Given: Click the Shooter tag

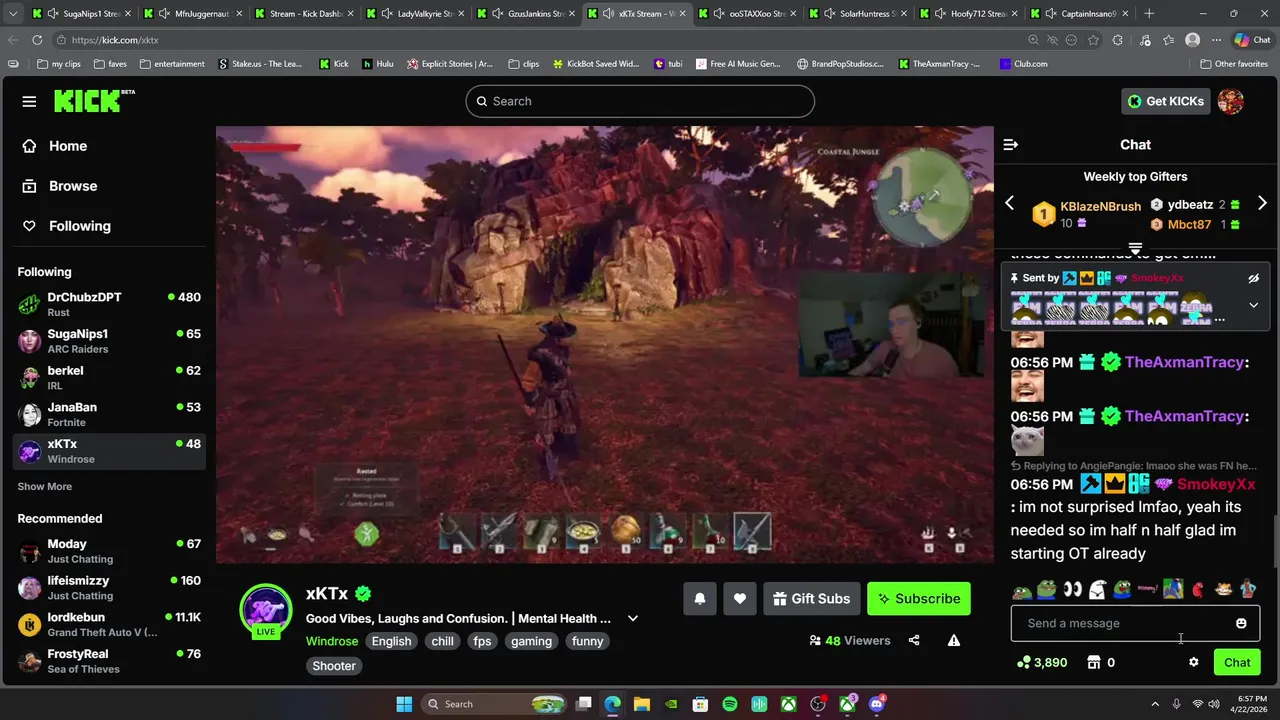Looking at the screenshot, I should [x=334, y=666].
